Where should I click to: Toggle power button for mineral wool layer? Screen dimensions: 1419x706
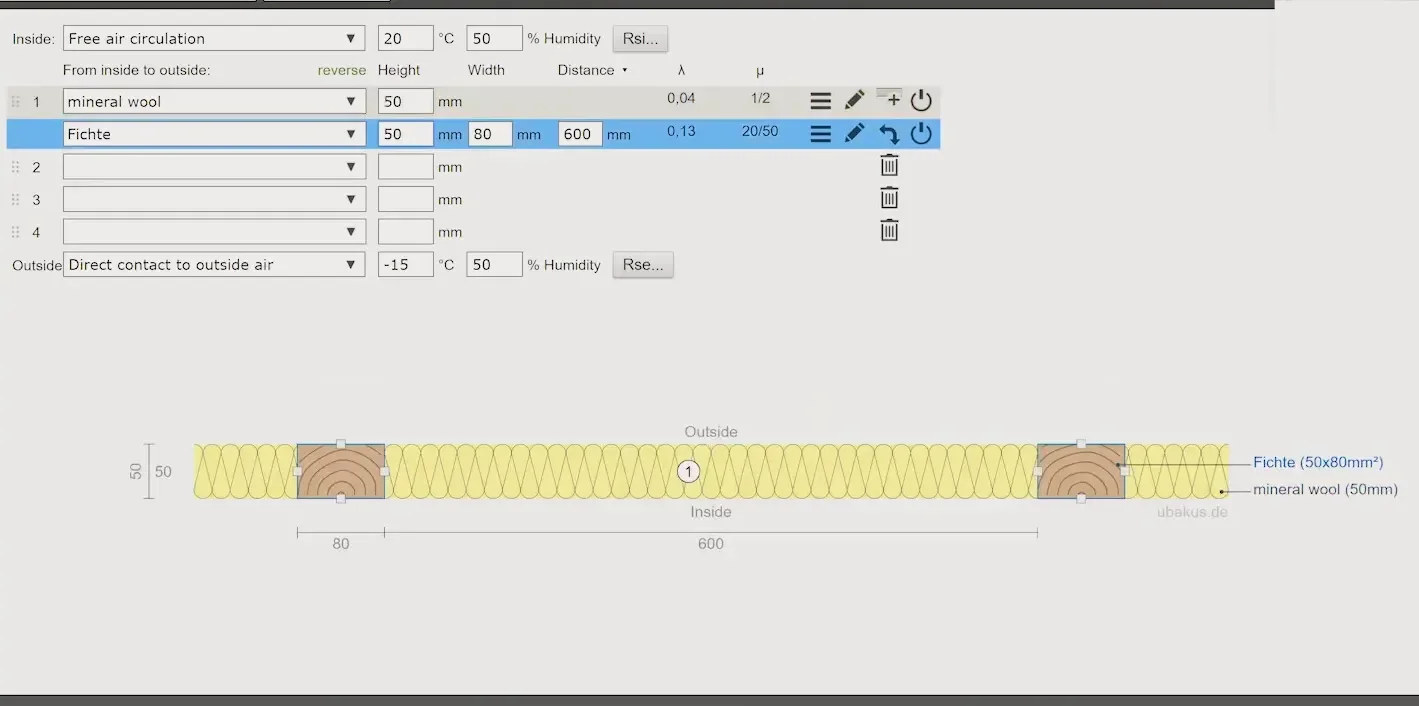click(x=921, y=101)
